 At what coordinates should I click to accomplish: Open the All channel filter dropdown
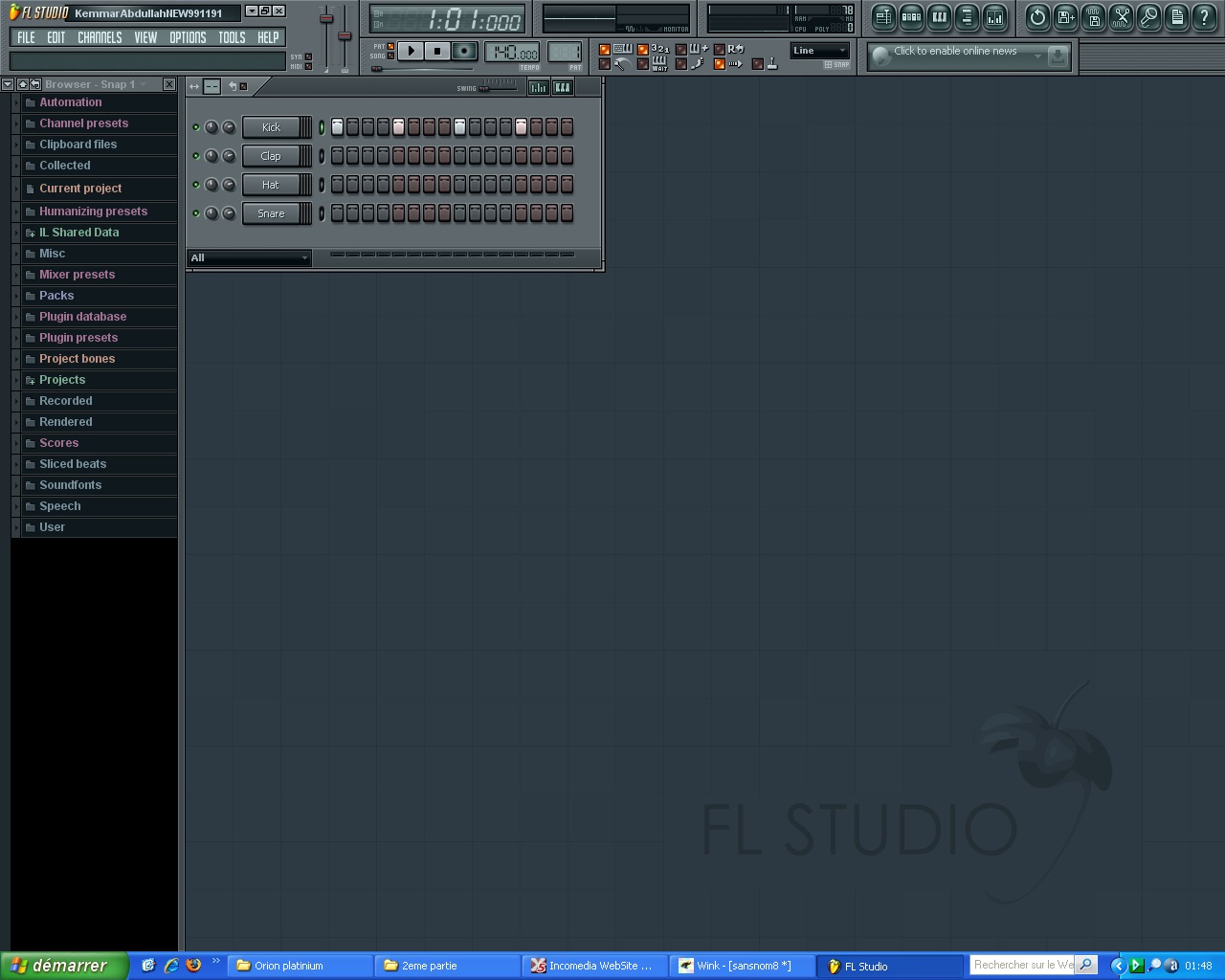tap(249, 257)
